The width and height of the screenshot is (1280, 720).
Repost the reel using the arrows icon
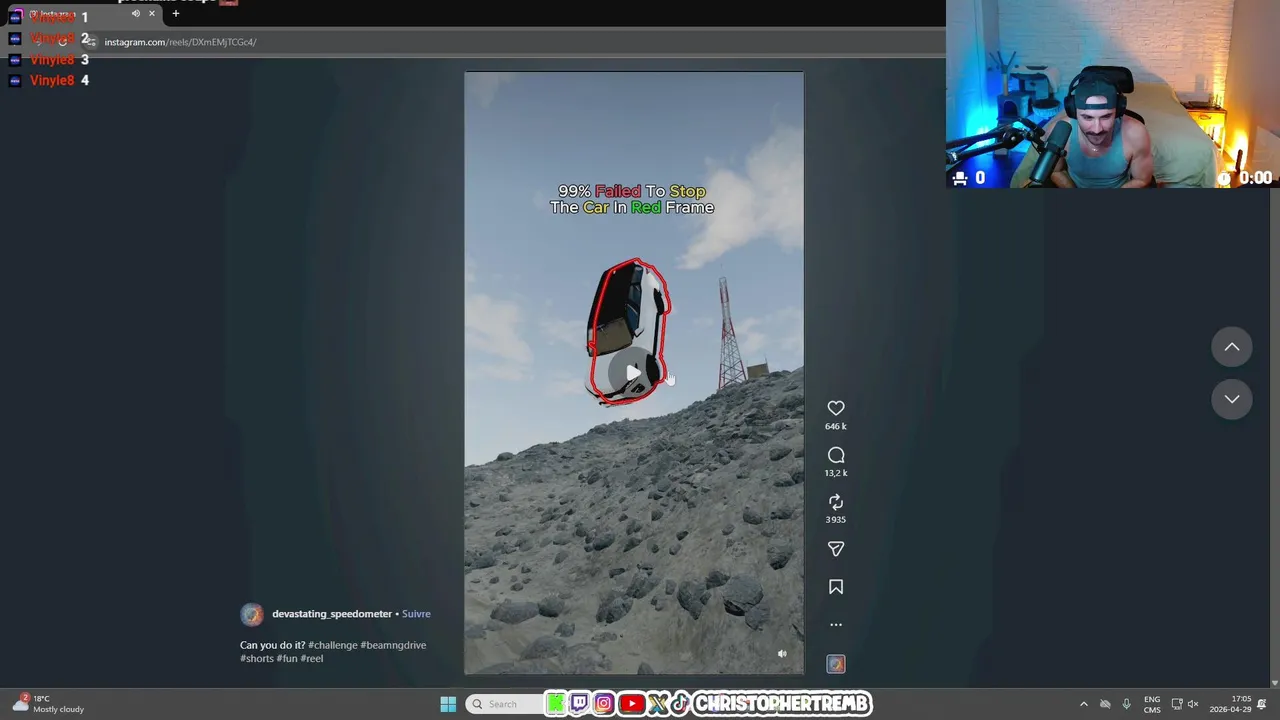tap(836, 502)
